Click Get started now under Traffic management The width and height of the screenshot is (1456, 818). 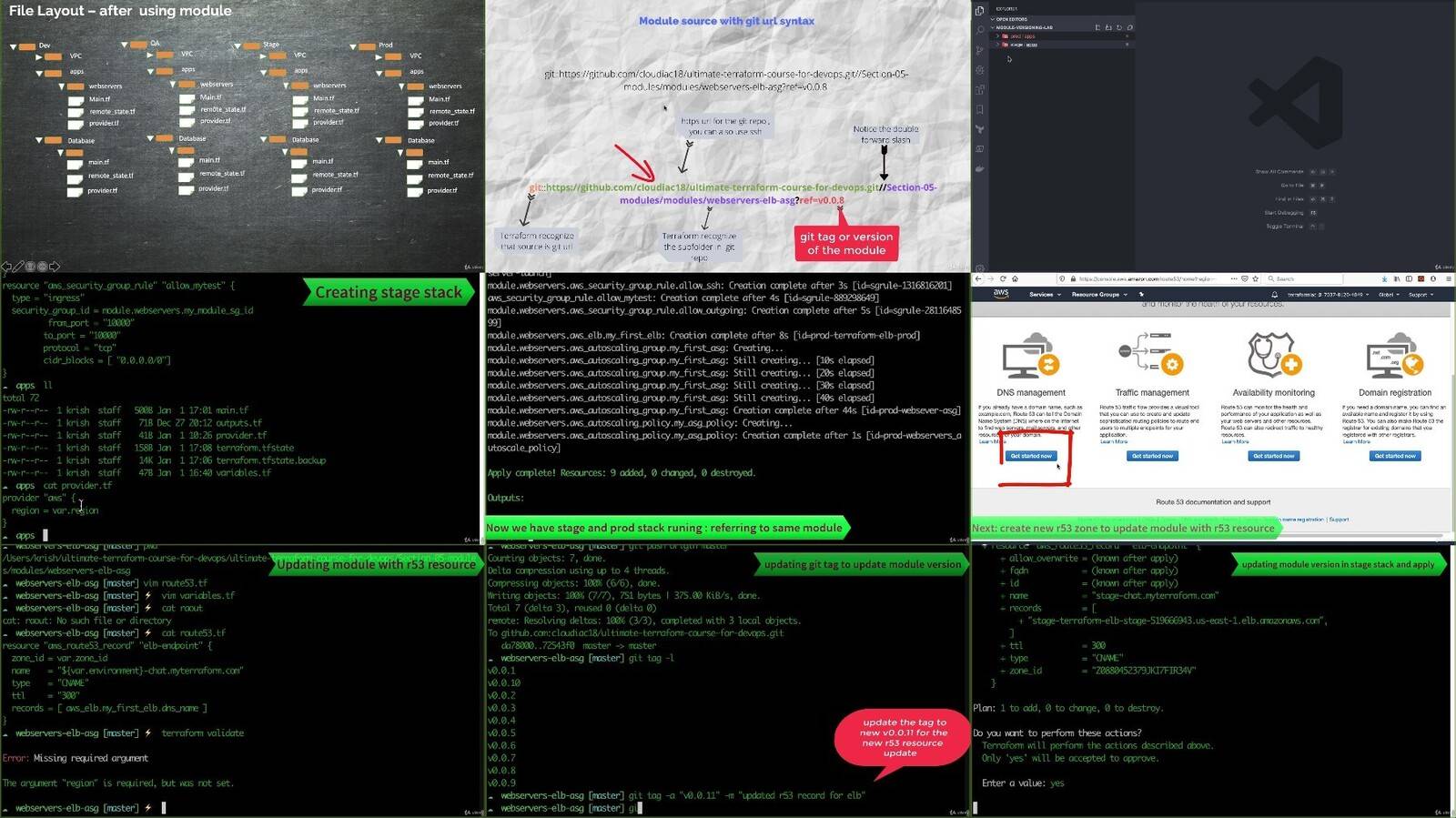(1153, 456)
